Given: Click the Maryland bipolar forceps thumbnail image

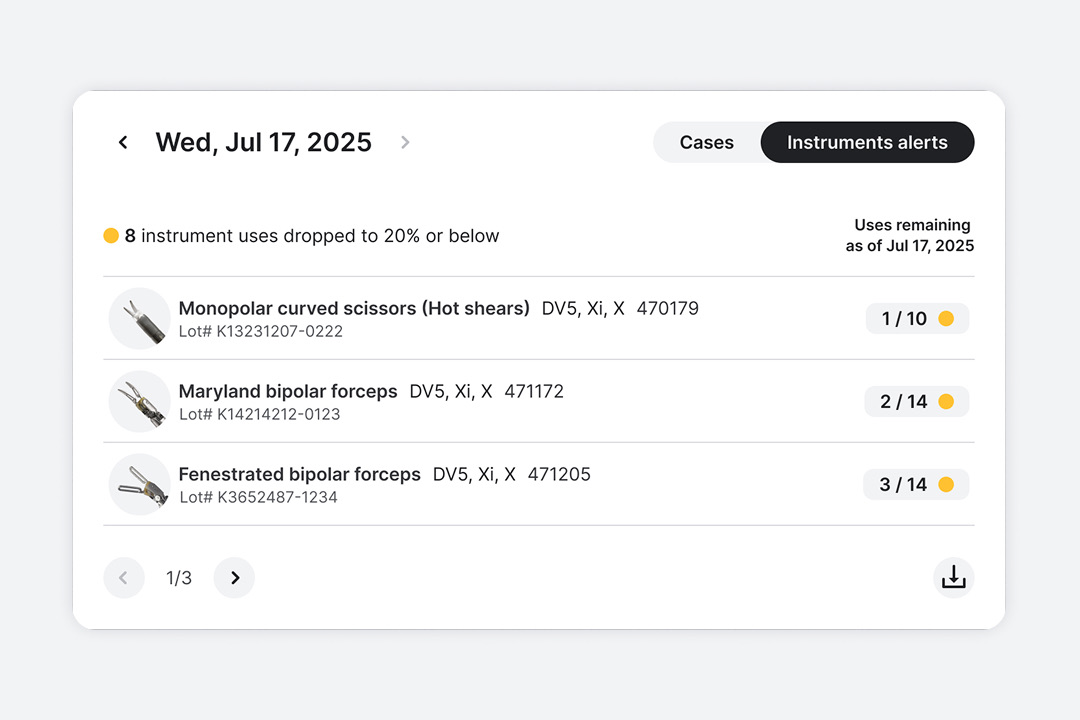Looking at the screenshot, I should point(139,401).
